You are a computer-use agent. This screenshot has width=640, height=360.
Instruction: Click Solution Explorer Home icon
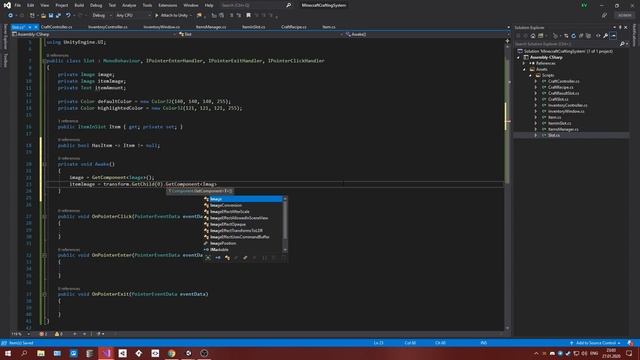533,36
